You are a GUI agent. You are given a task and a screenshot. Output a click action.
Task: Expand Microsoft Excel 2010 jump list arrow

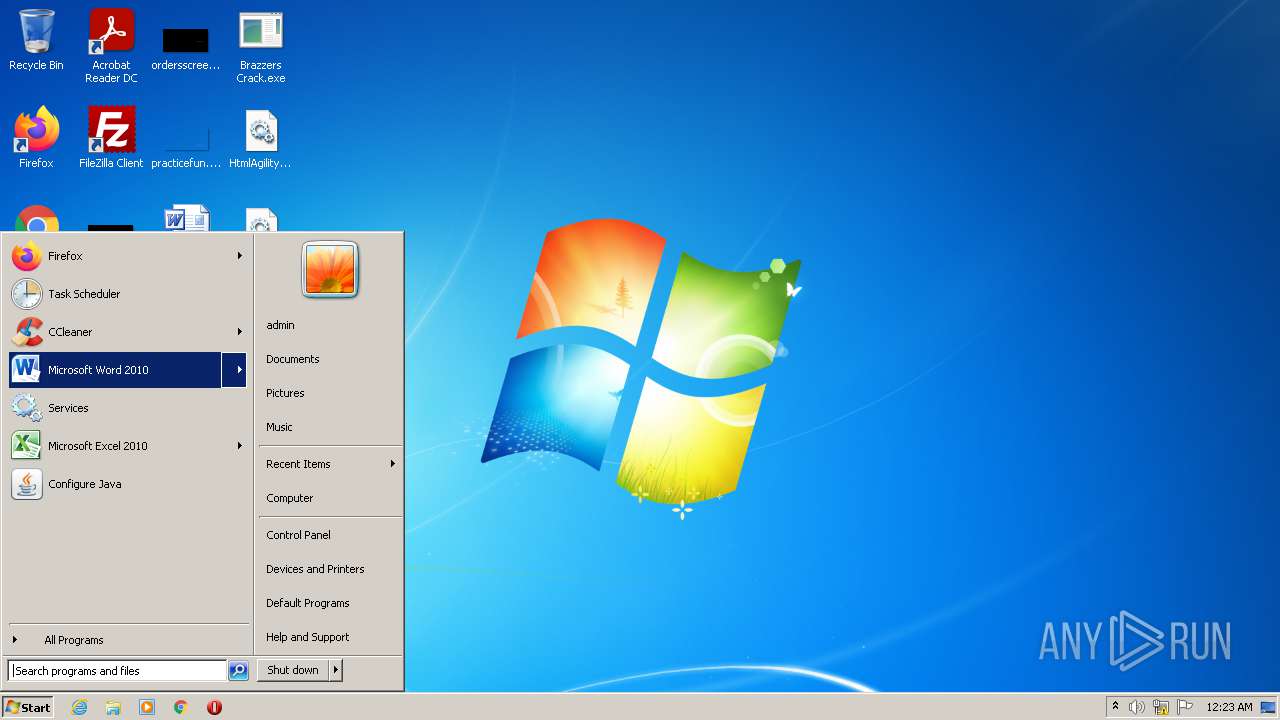click(x=239, y=446)
